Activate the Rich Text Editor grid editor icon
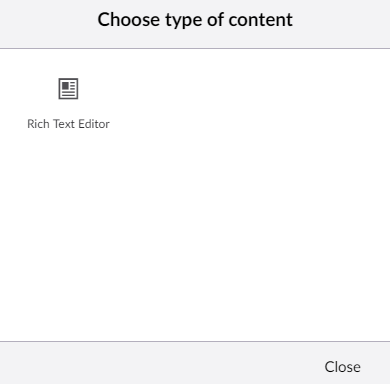Viewport: 390px width, 384px height. tap(68, 89)
